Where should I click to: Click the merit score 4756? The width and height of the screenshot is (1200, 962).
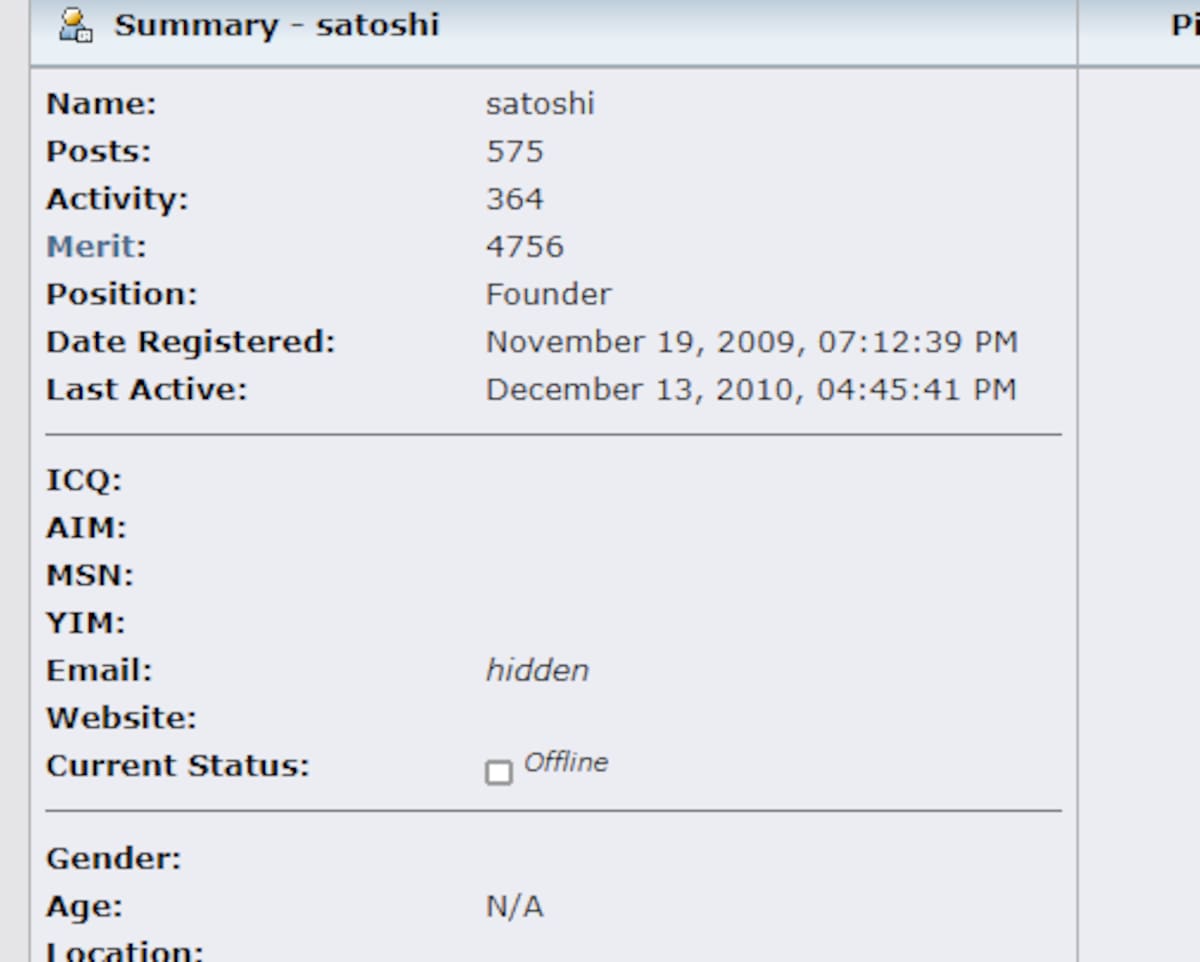point(524,246)
